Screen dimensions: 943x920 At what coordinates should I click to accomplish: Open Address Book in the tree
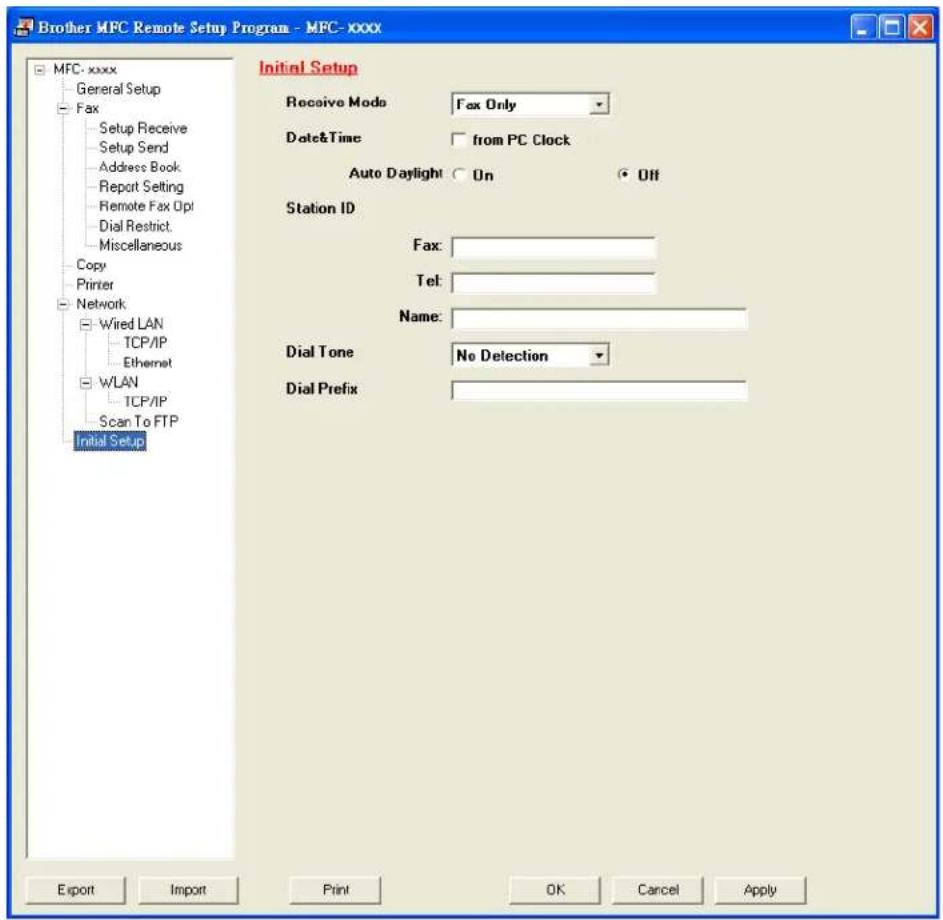coord(140,167)
